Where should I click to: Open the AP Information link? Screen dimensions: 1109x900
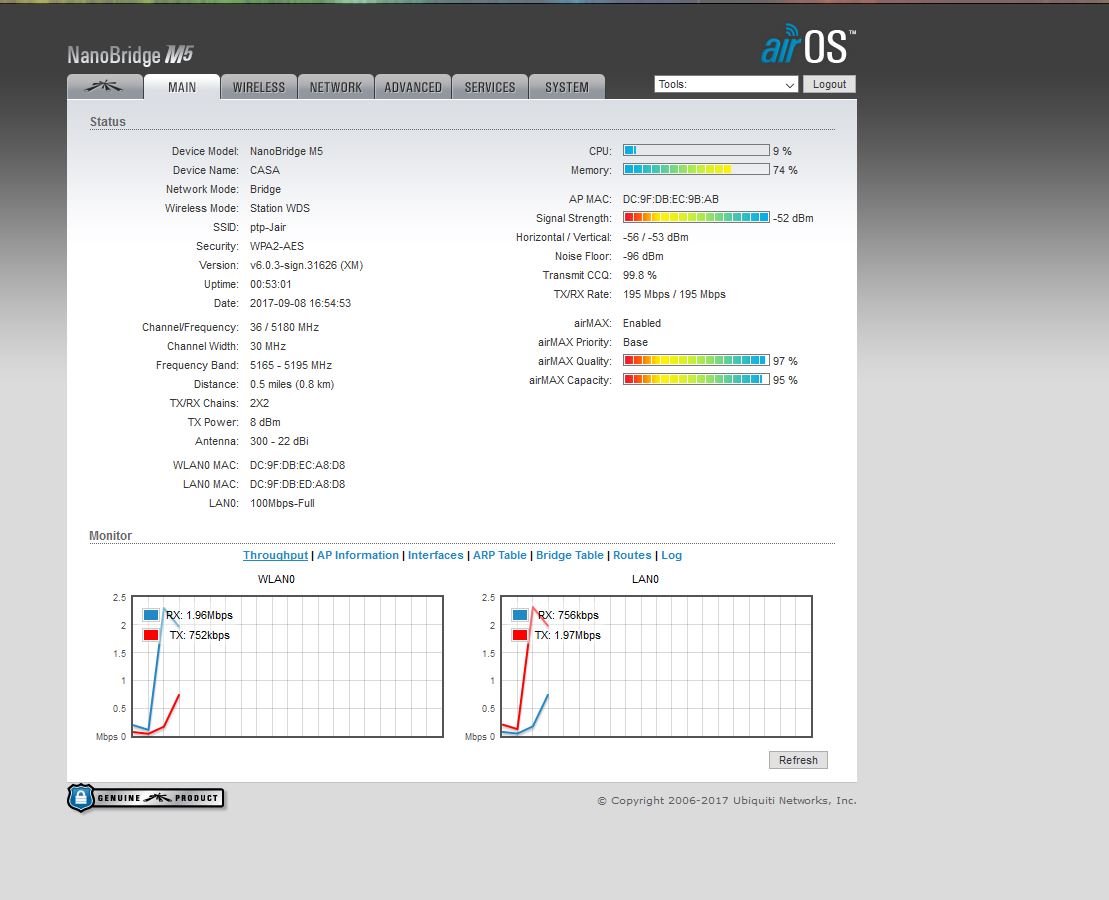[358, 555]
